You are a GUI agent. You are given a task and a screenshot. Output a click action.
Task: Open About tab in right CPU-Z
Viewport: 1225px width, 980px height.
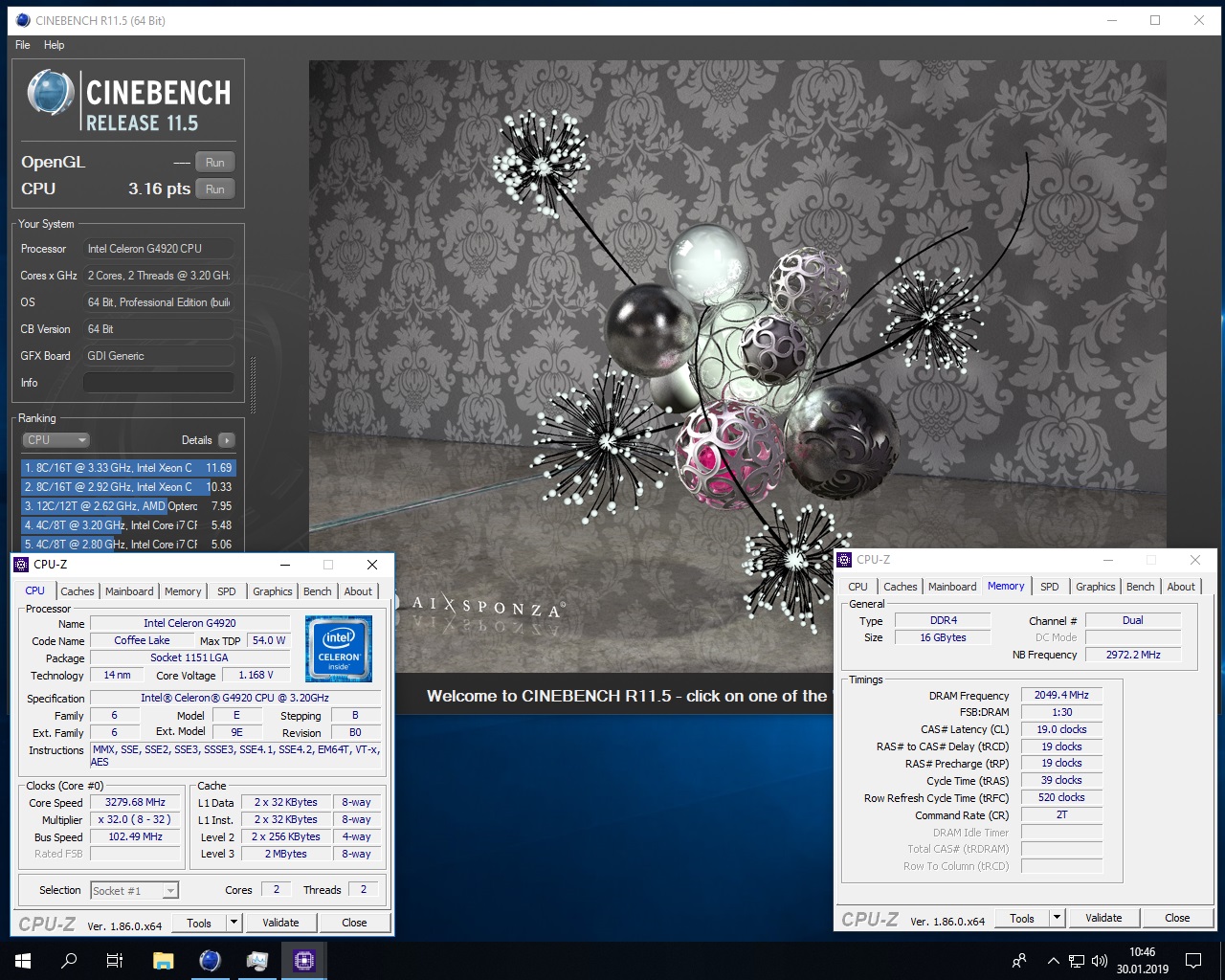(x=1181, y=587)
